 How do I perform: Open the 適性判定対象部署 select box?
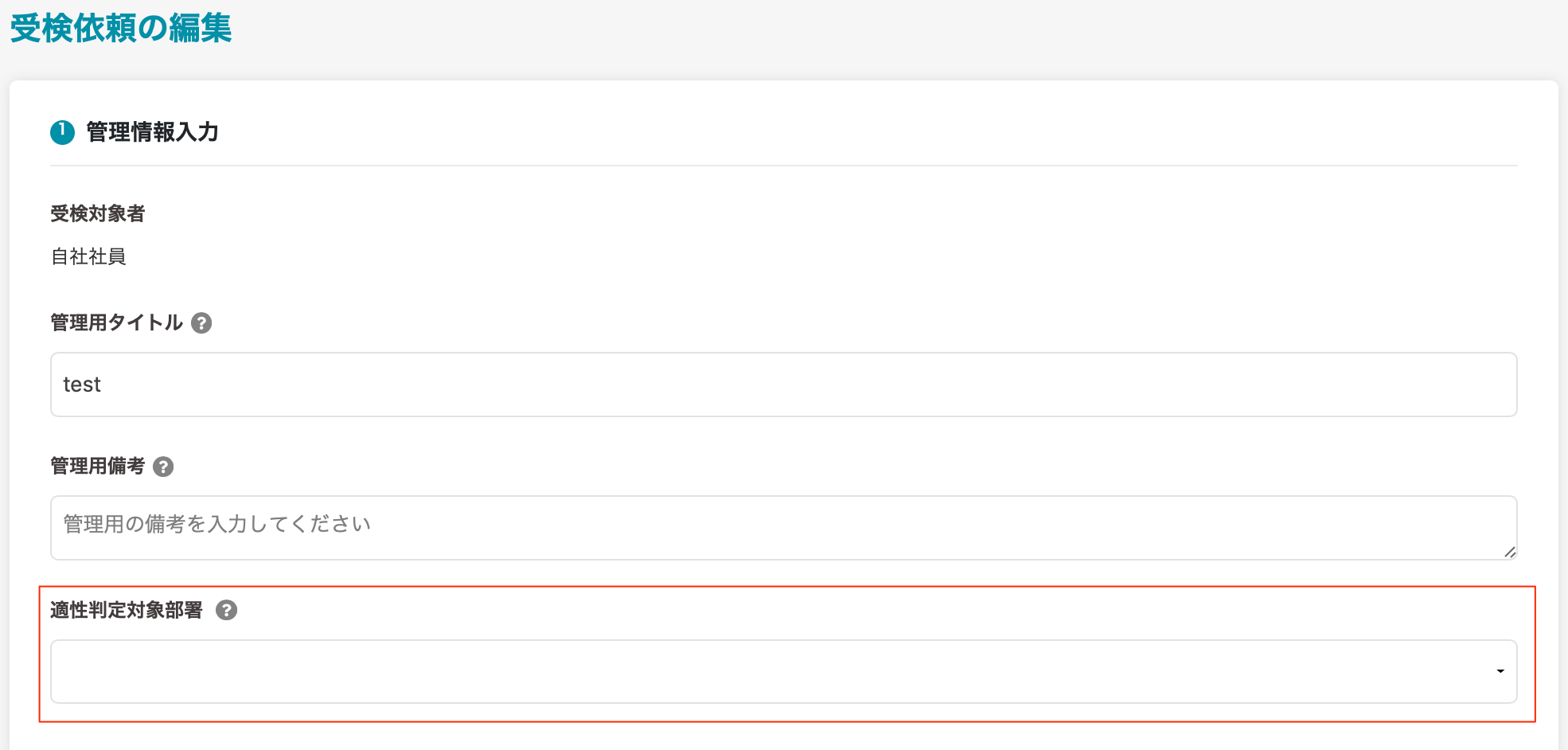[x=783, y=672]
